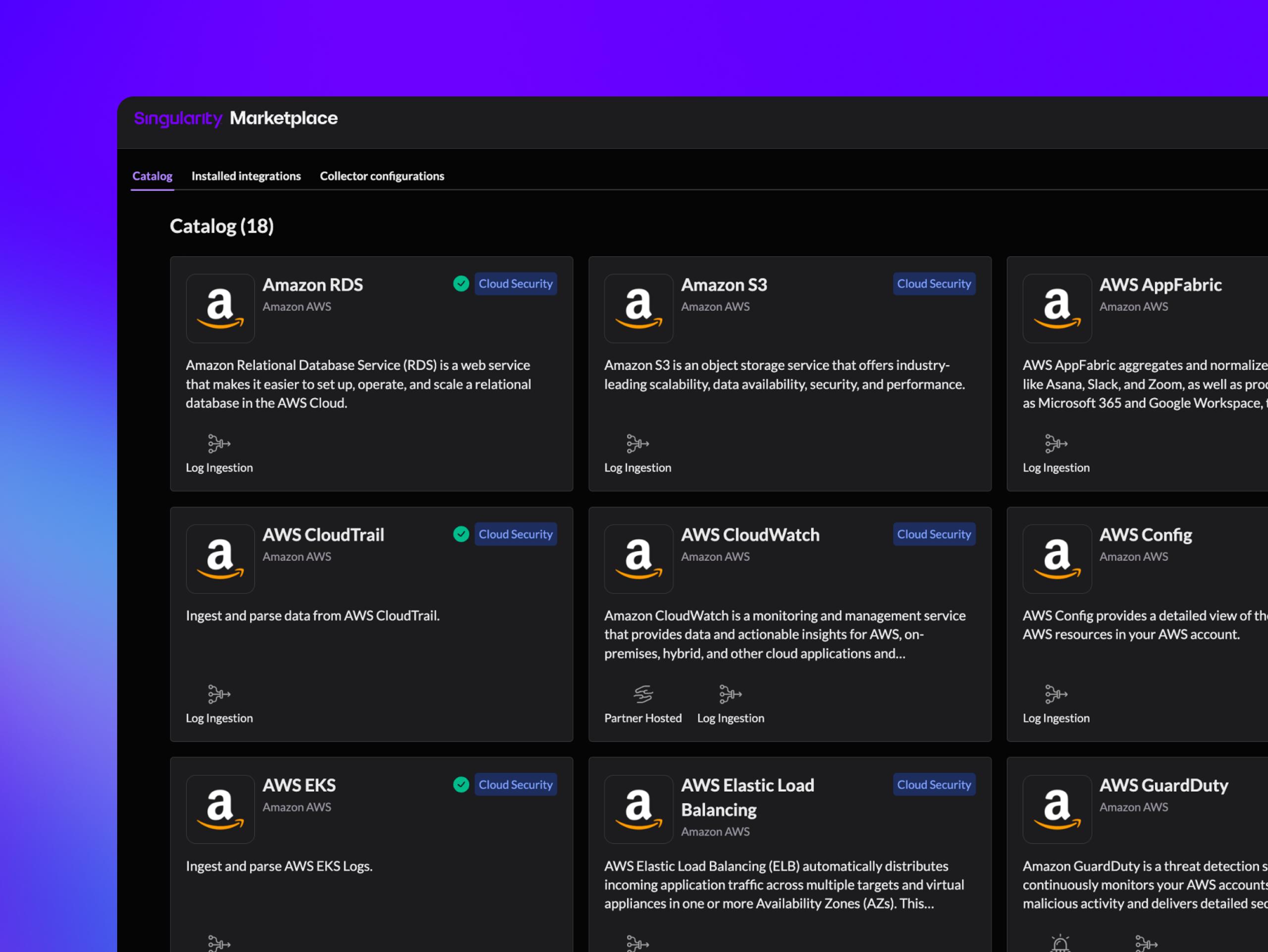Click the AWS Elastic Load Balancing logo
Viewport: 1268px width, 952px height.
click(x=638, y=809)
